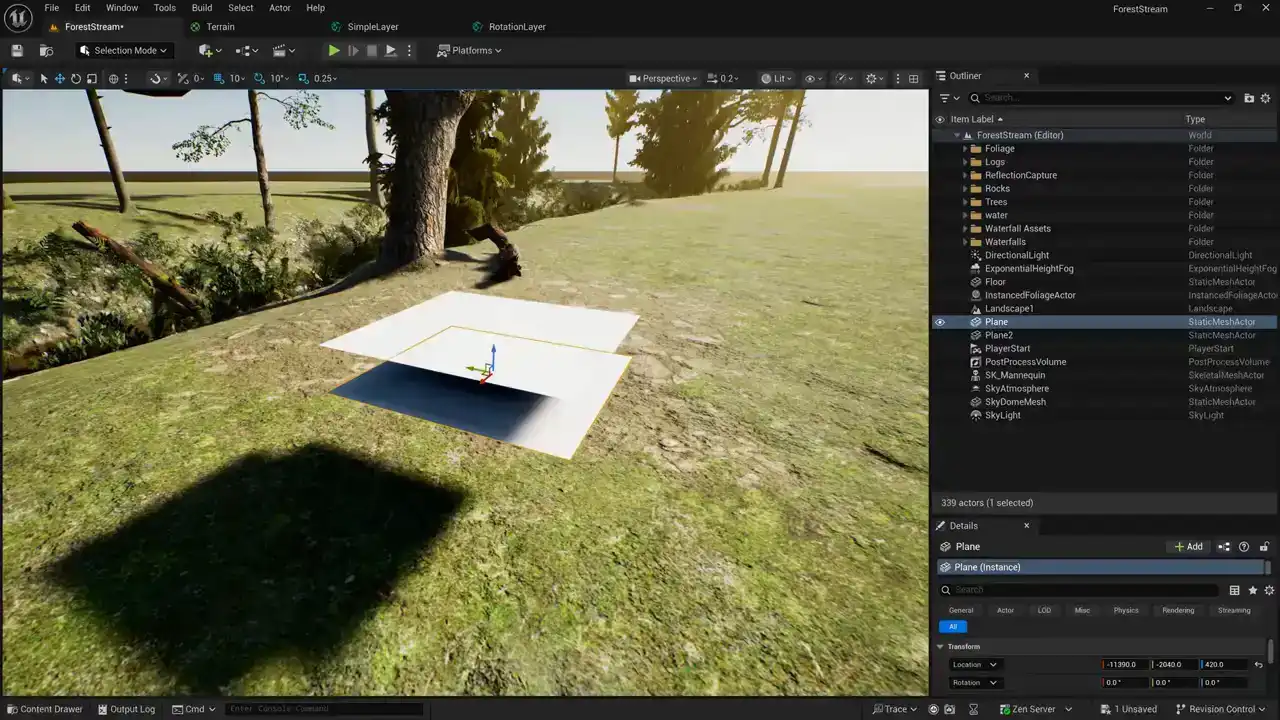Reset Location to default arrow

tap(1258, 665)
